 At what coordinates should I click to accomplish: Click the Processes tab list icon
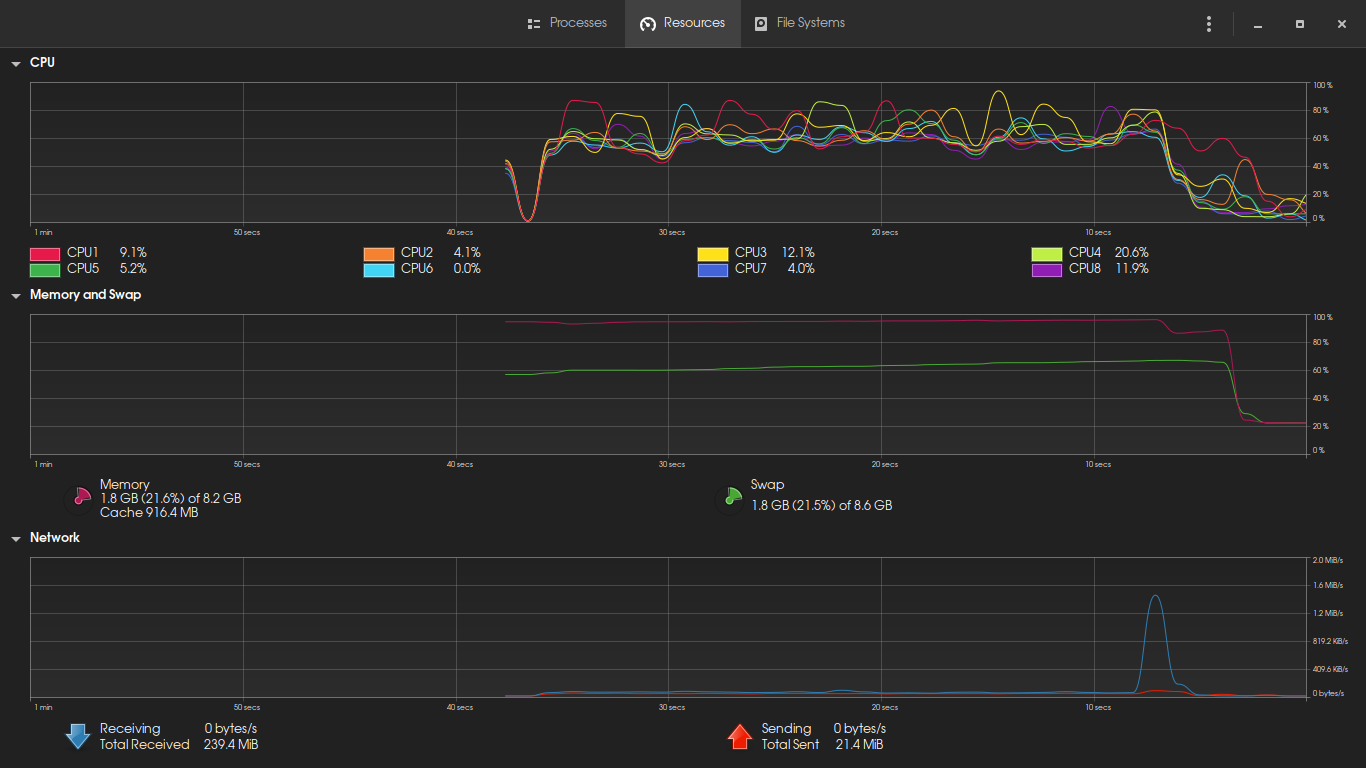click(x=534, y=23)
